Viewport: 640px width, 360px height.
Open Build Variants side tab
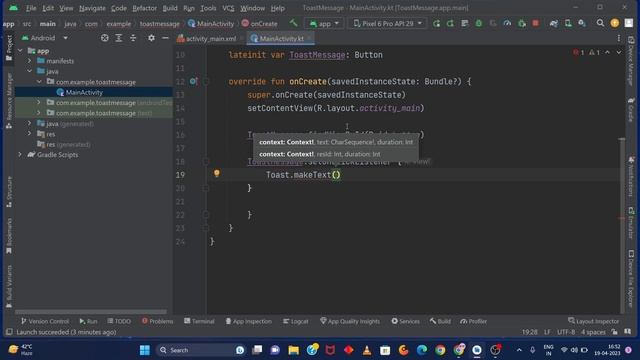(x=9, y=286)
